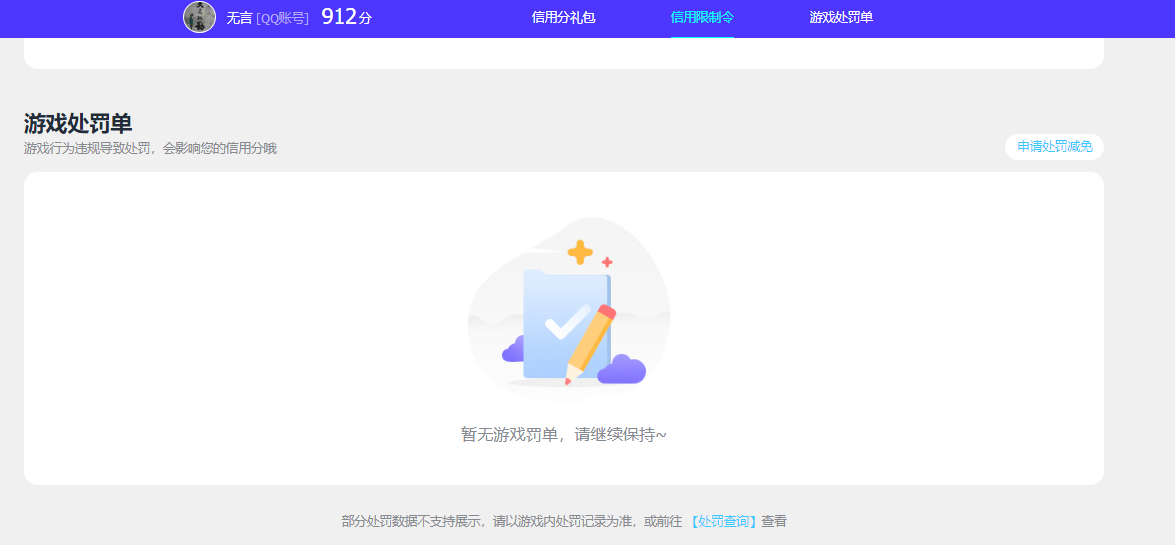Click the pencil icon in the illustration
Screen dimensions: 1175x545
click(590, 343)
